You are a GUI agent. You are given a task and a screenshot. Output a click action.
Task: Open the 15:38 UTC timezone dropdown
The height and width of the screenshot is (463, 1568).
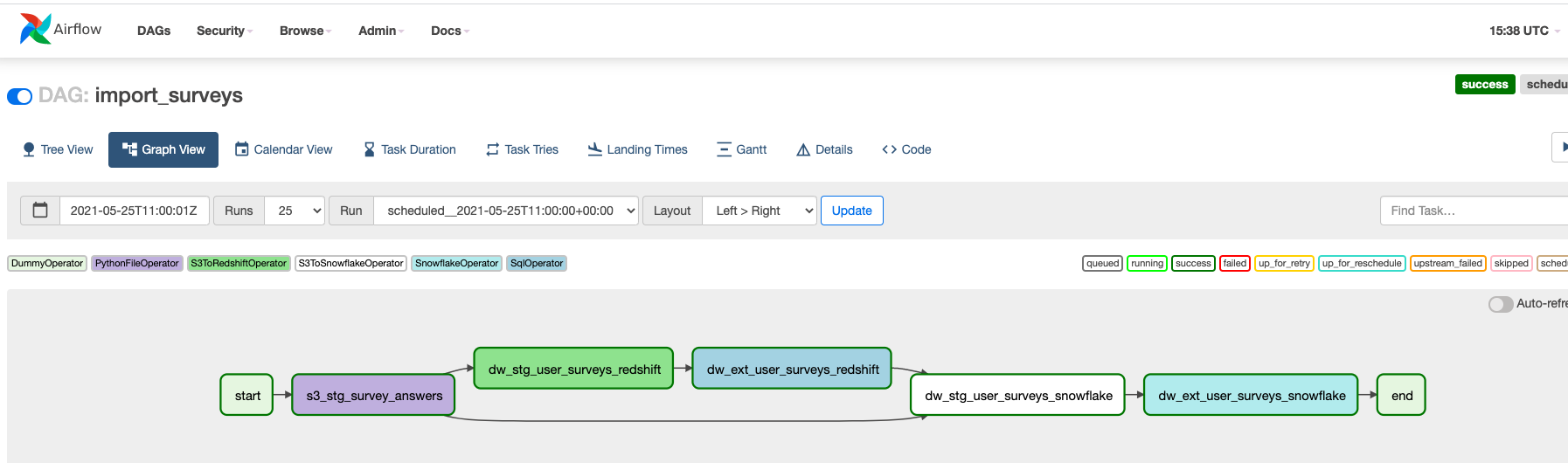[x=1524, y=31]
